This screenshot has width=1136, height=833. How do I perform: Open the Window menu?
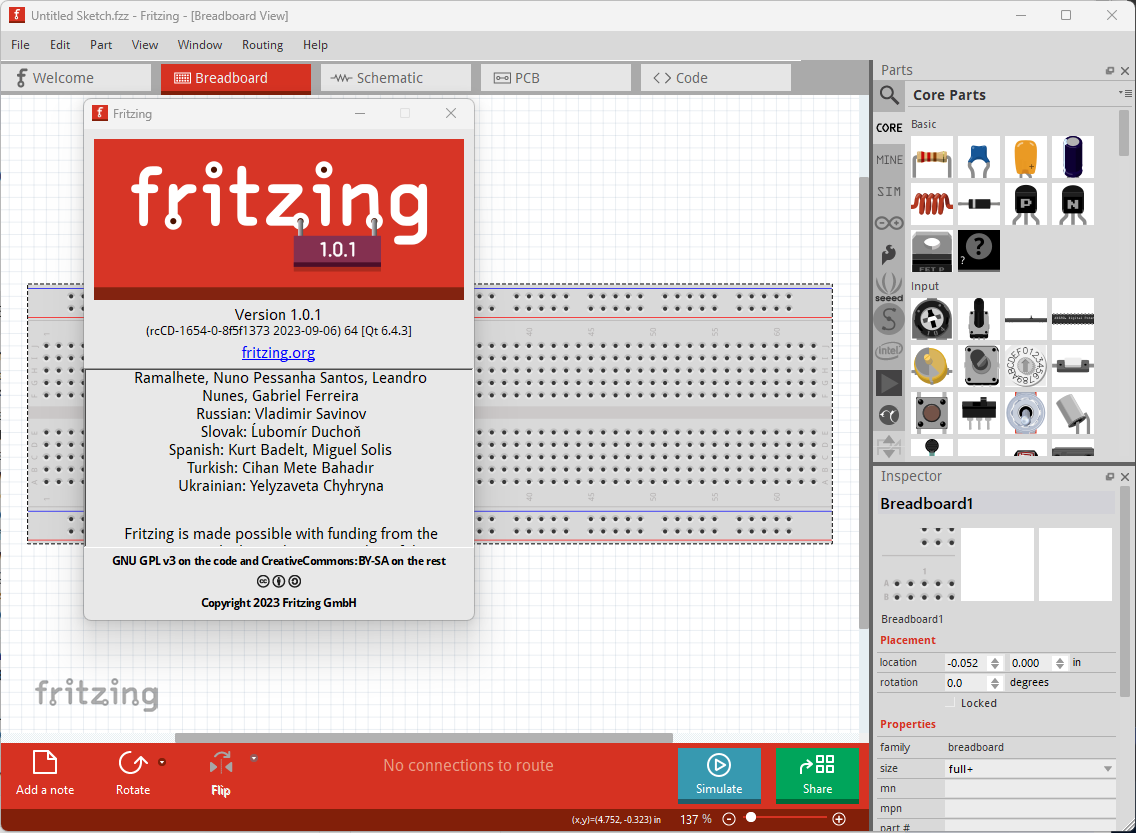tap(200, 45)
